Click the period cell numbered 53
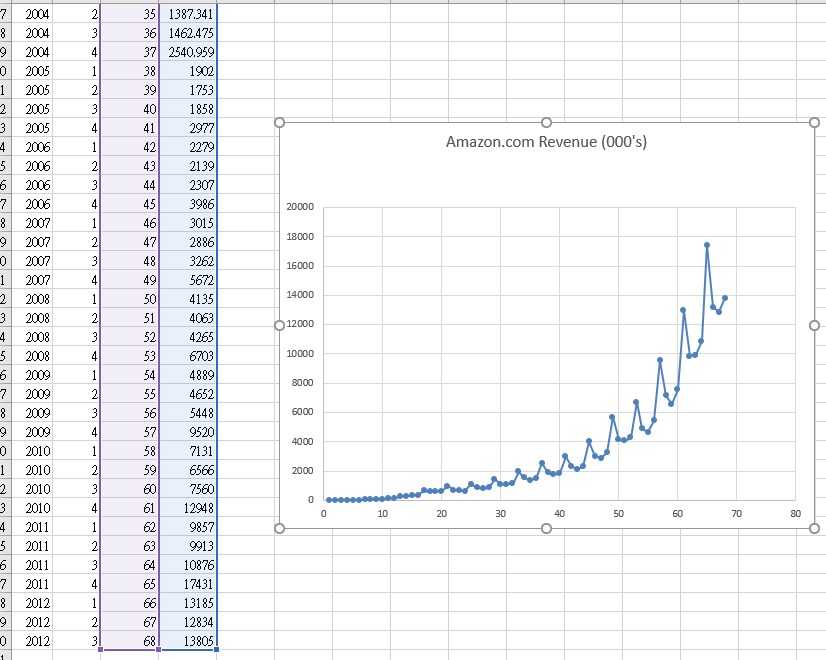This screenshot has width=826, height=660. click(x=130, y=356)
